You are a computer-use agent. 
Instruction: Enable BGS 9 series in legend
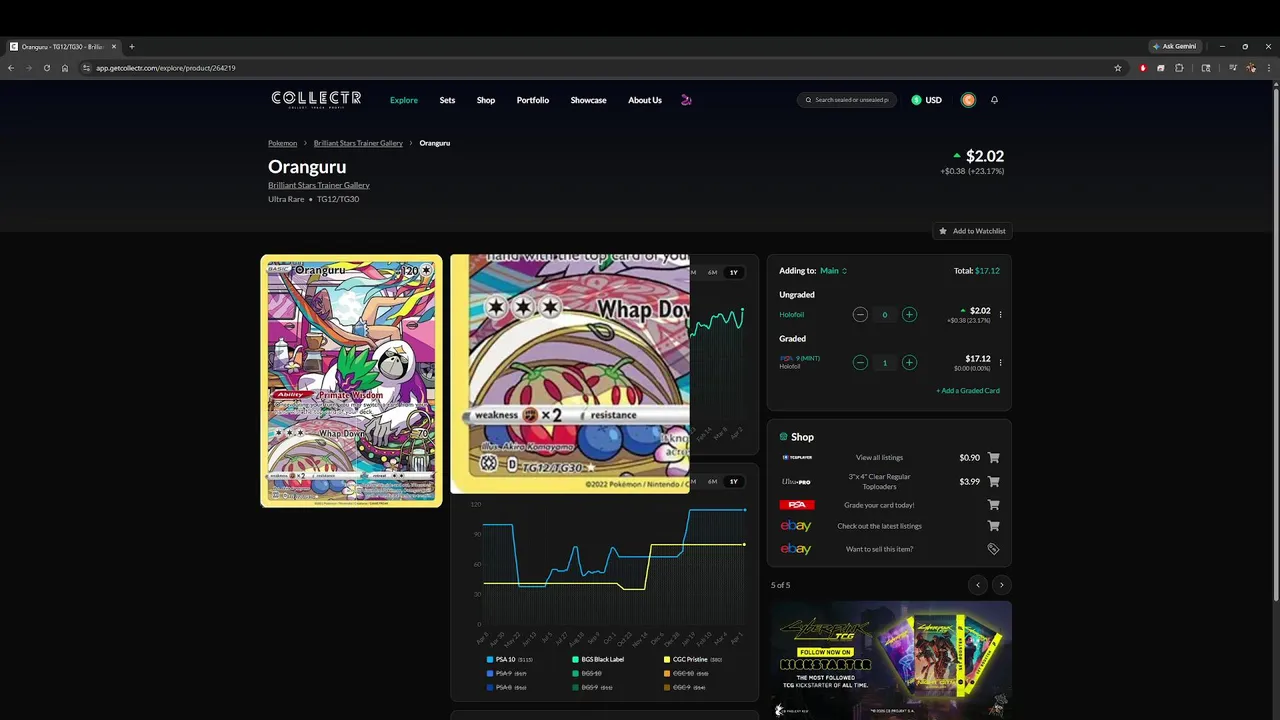(x=592, y=688)
